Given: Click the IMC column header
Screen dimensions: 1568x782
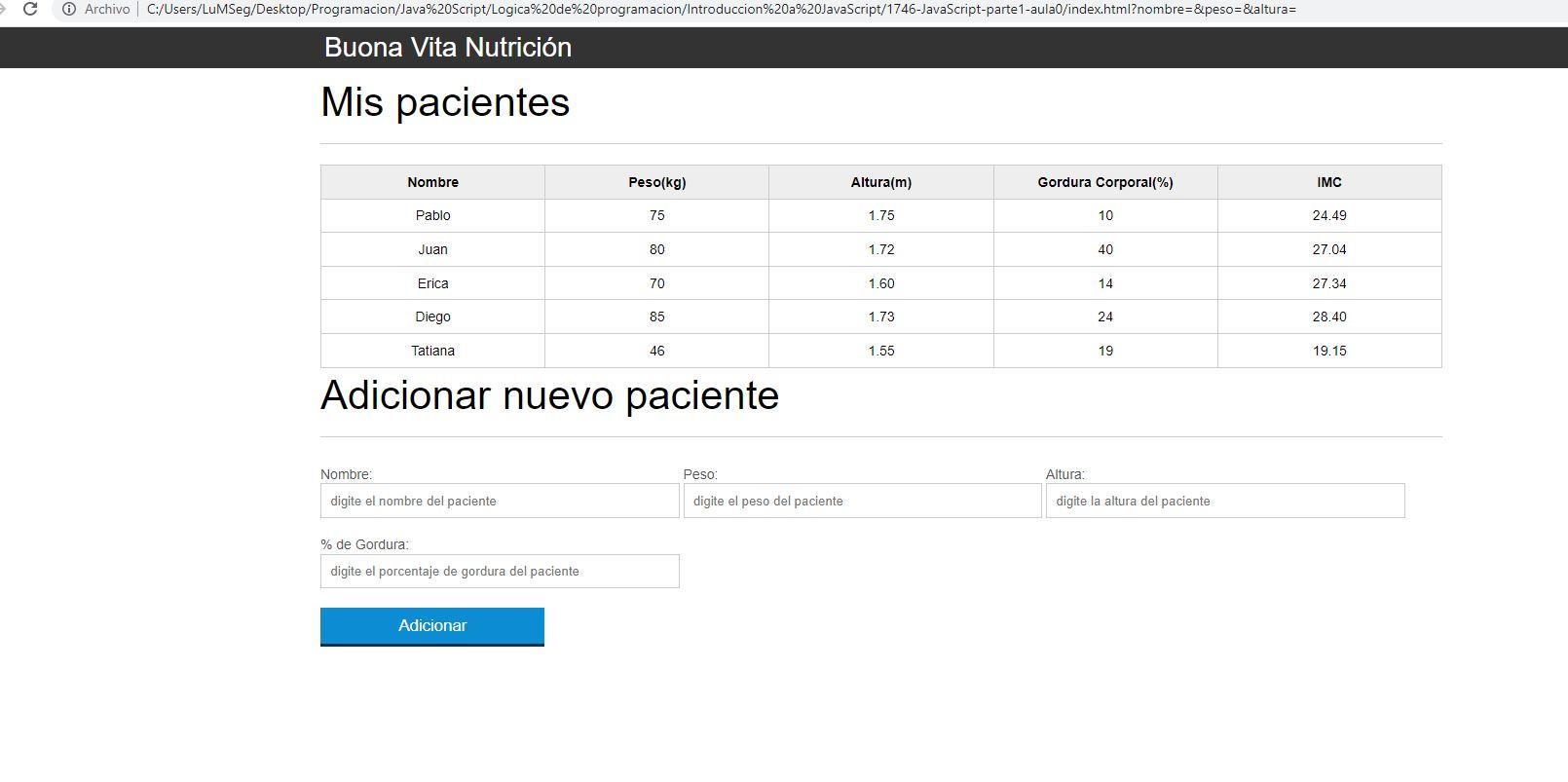Looking at the screenshot, I should [x=1329, y=182].
